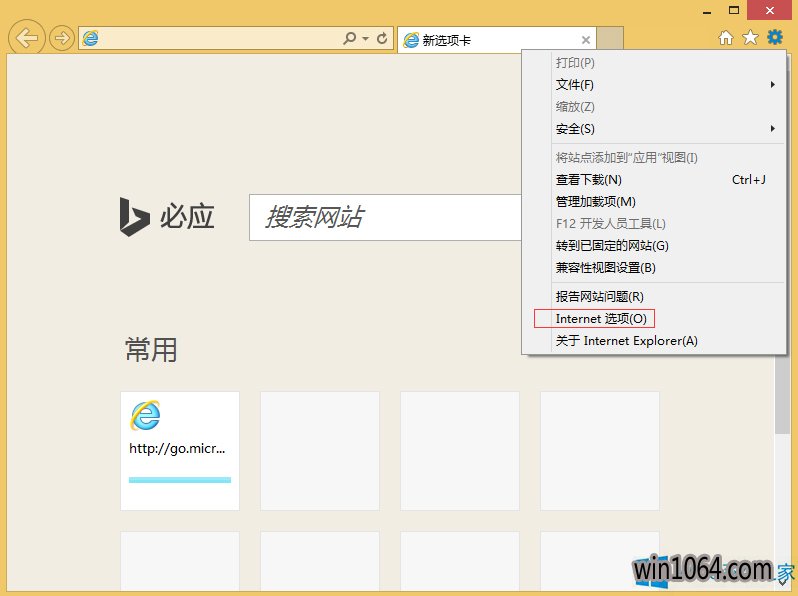Click the page vertical scrollbar thumb

click(782, 395)
